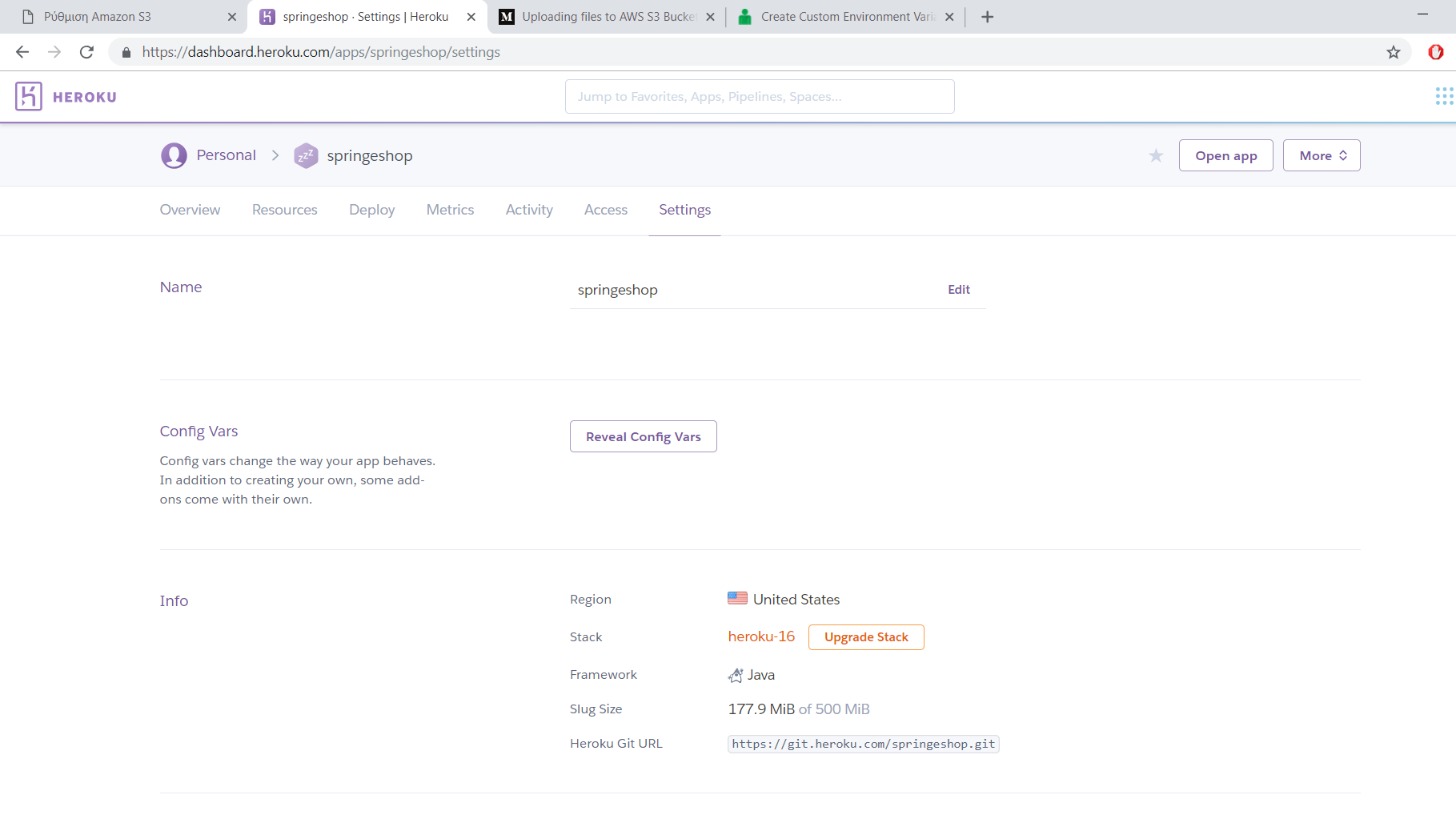This screenshot has height=819, width=1456.
Task: Click the Java framework icon
Action: pyautogui.click(x=736, y=675)
